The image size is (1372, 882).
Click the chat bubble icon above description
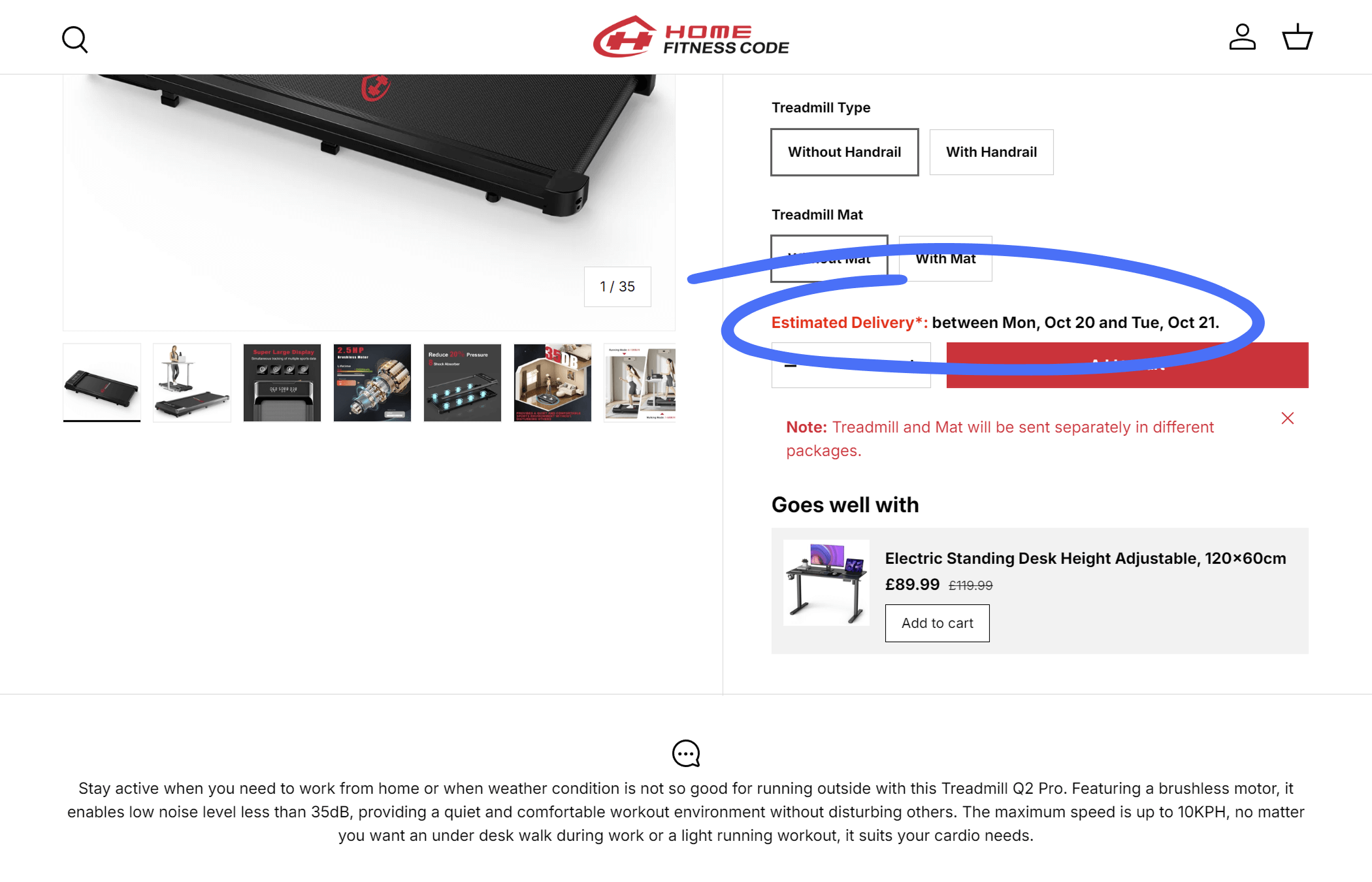[686, 753]
